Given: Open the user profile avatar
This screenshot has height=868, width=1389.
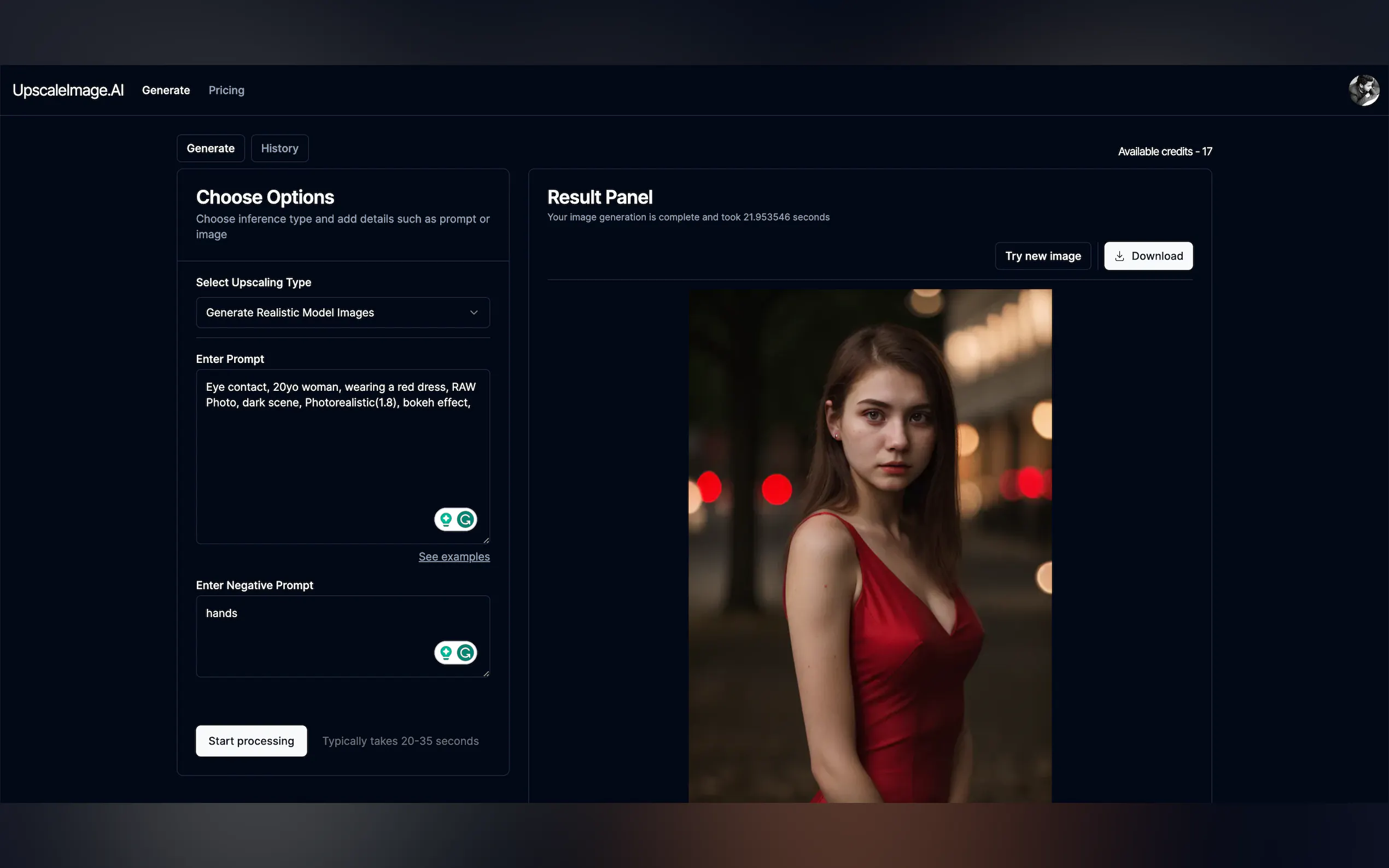Looking at the screenshot, I should 1364,90.
